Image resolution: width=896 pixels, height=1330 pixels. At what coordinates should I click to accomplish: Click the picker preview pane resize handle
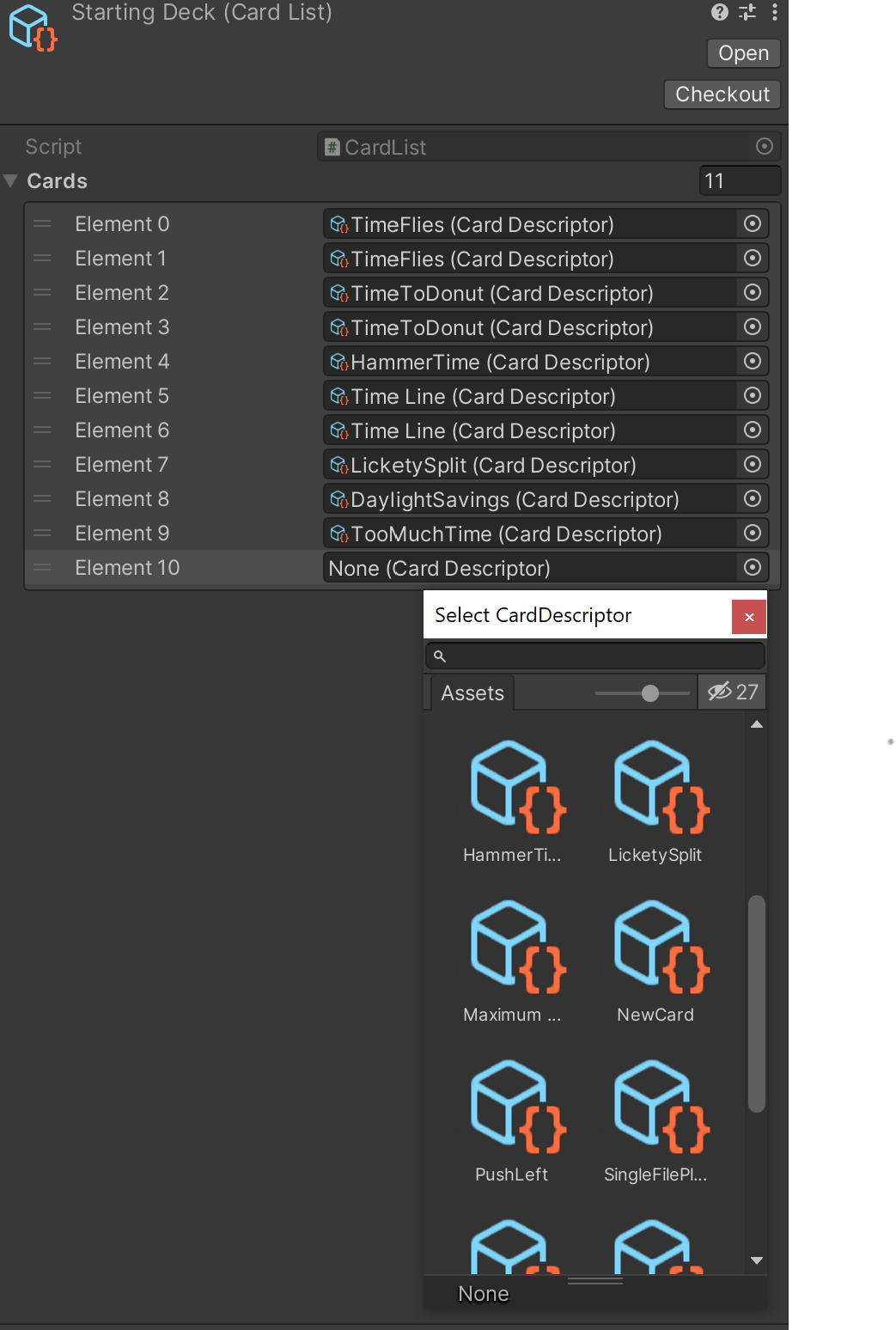pos(595,1280)
